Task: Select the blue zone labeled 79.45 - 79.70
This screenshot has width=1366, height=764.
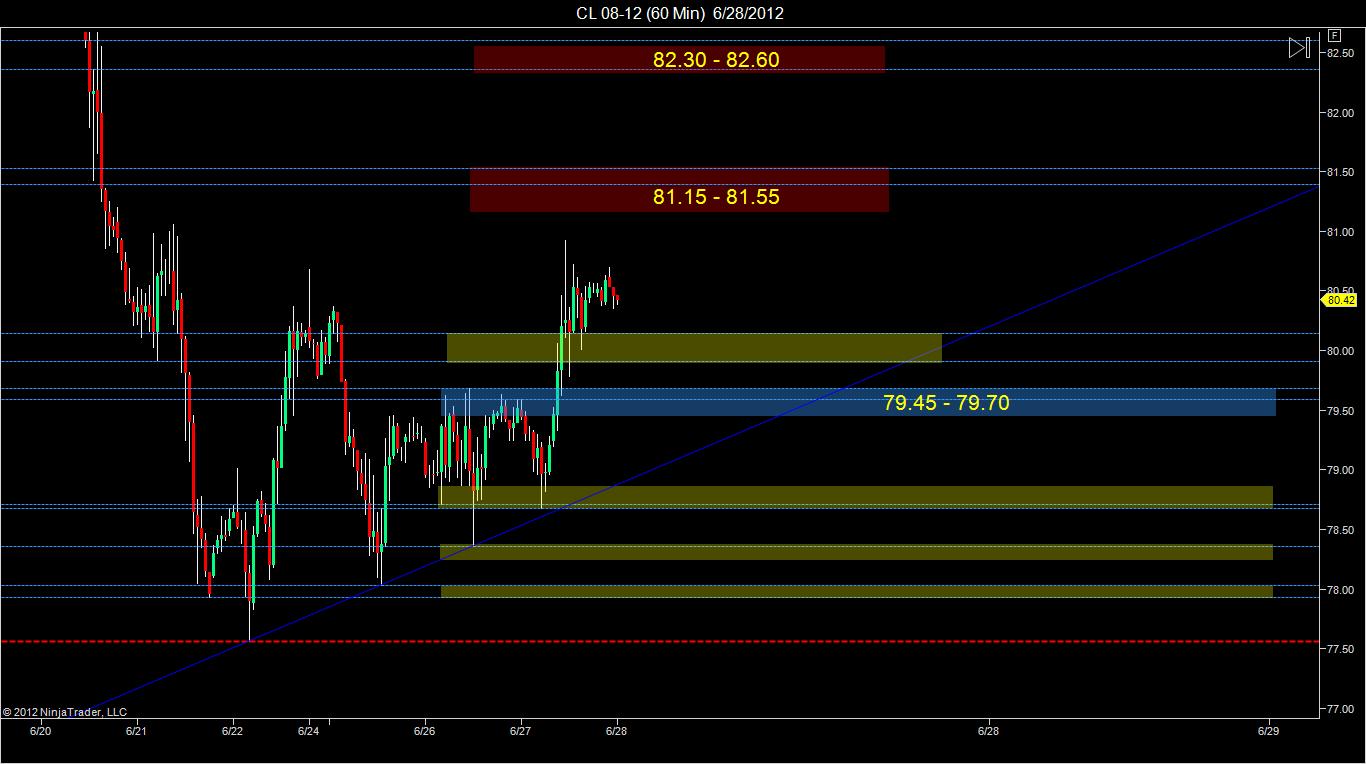Action: [x=858, y=402]
